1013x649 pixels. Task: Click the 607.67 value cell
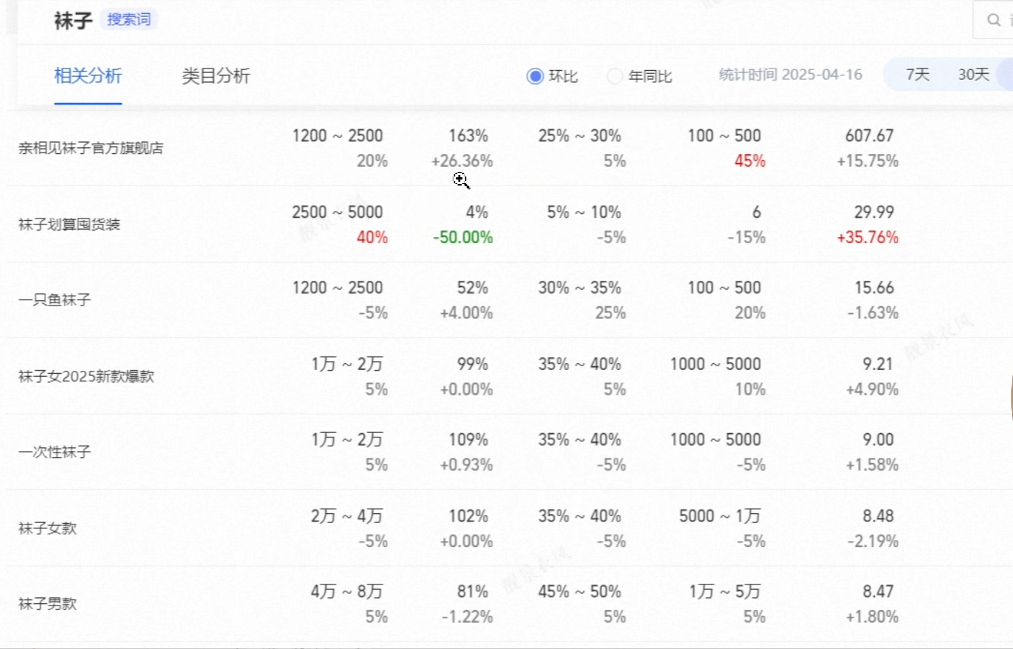click(869, 136)
